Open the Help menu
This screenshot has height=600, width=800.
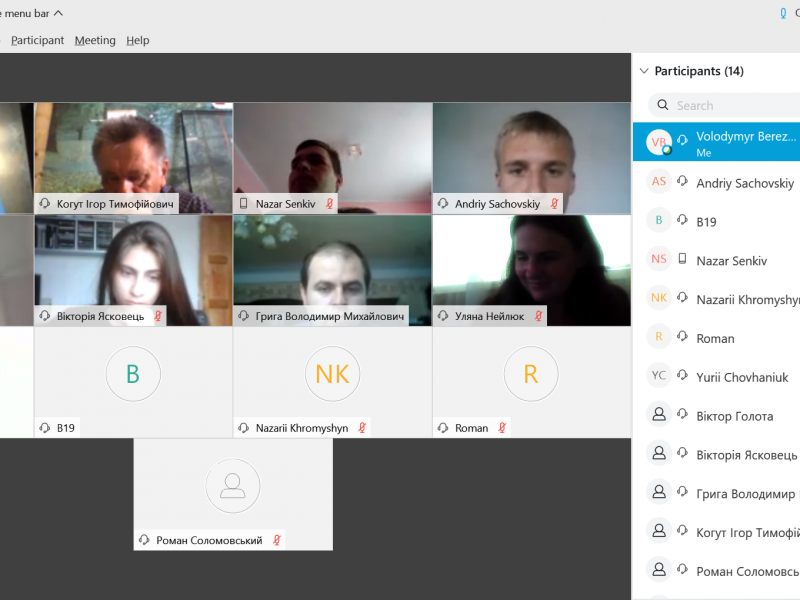[x=138, y=40]
